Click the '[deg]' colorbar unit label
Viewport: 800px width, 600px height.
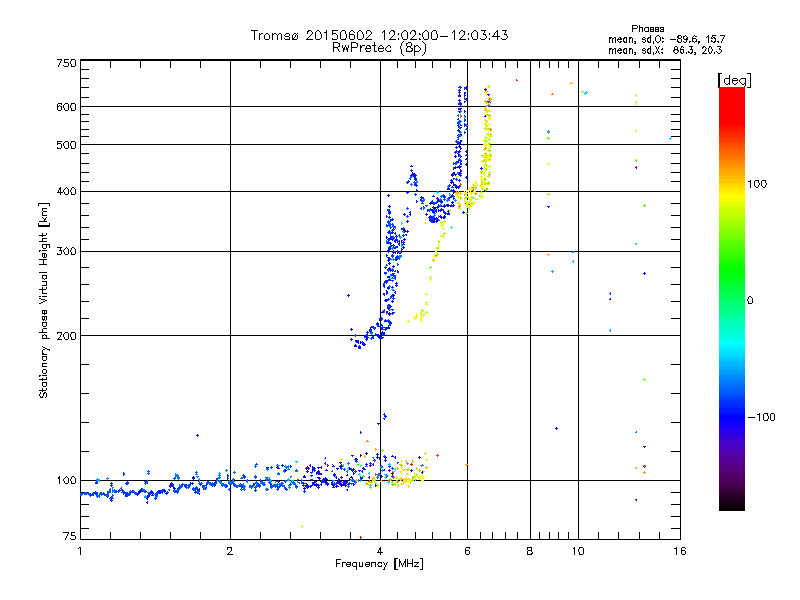click(734, 80)
